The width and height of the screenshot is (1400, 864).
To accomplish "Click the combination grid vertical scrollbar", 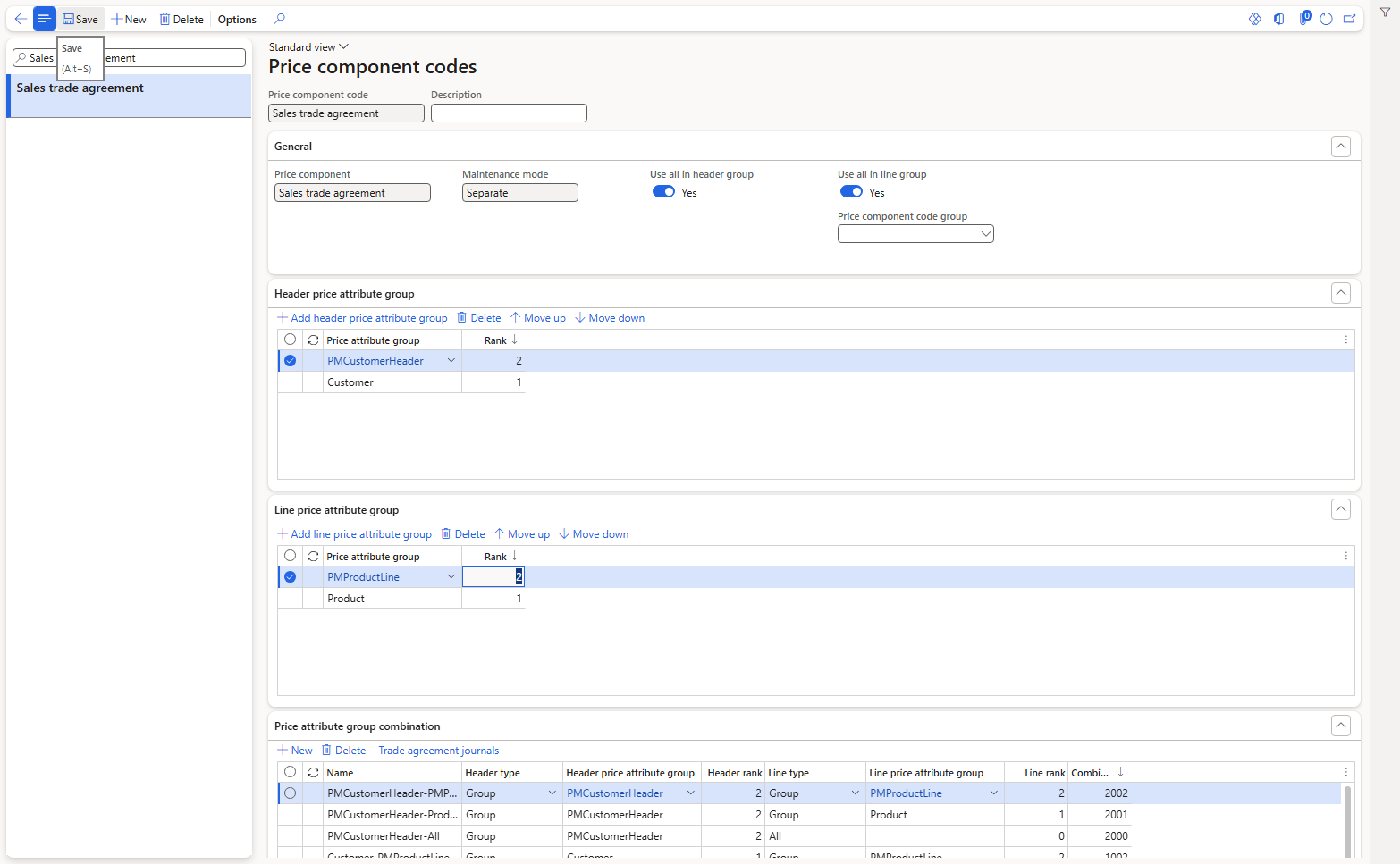I will [1347, 821].
